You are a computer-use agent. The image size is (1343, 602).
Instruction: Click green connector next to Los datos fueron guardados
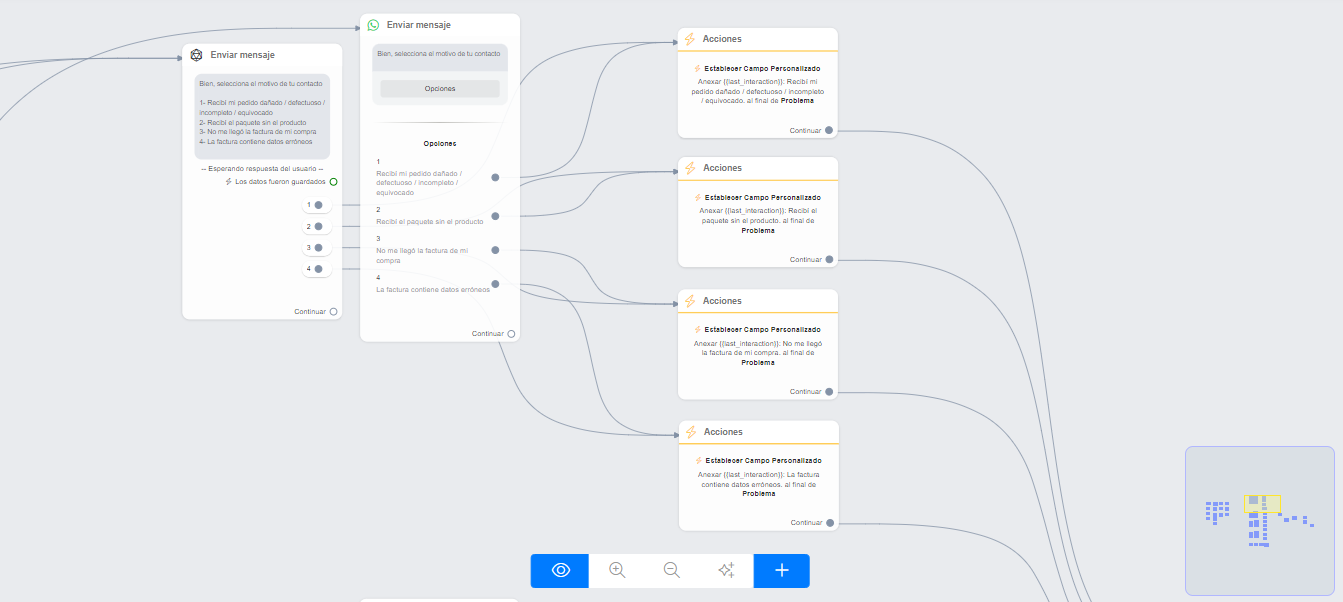pyautogui.click(x=333, y=182)
